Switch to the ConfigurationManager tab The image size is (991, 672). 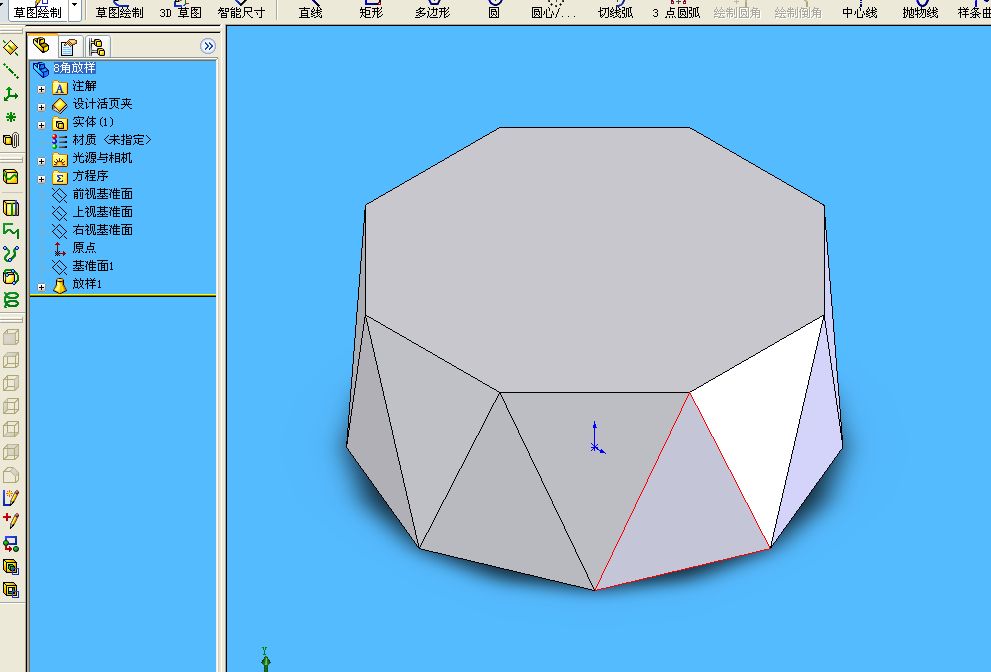(97, 46)
